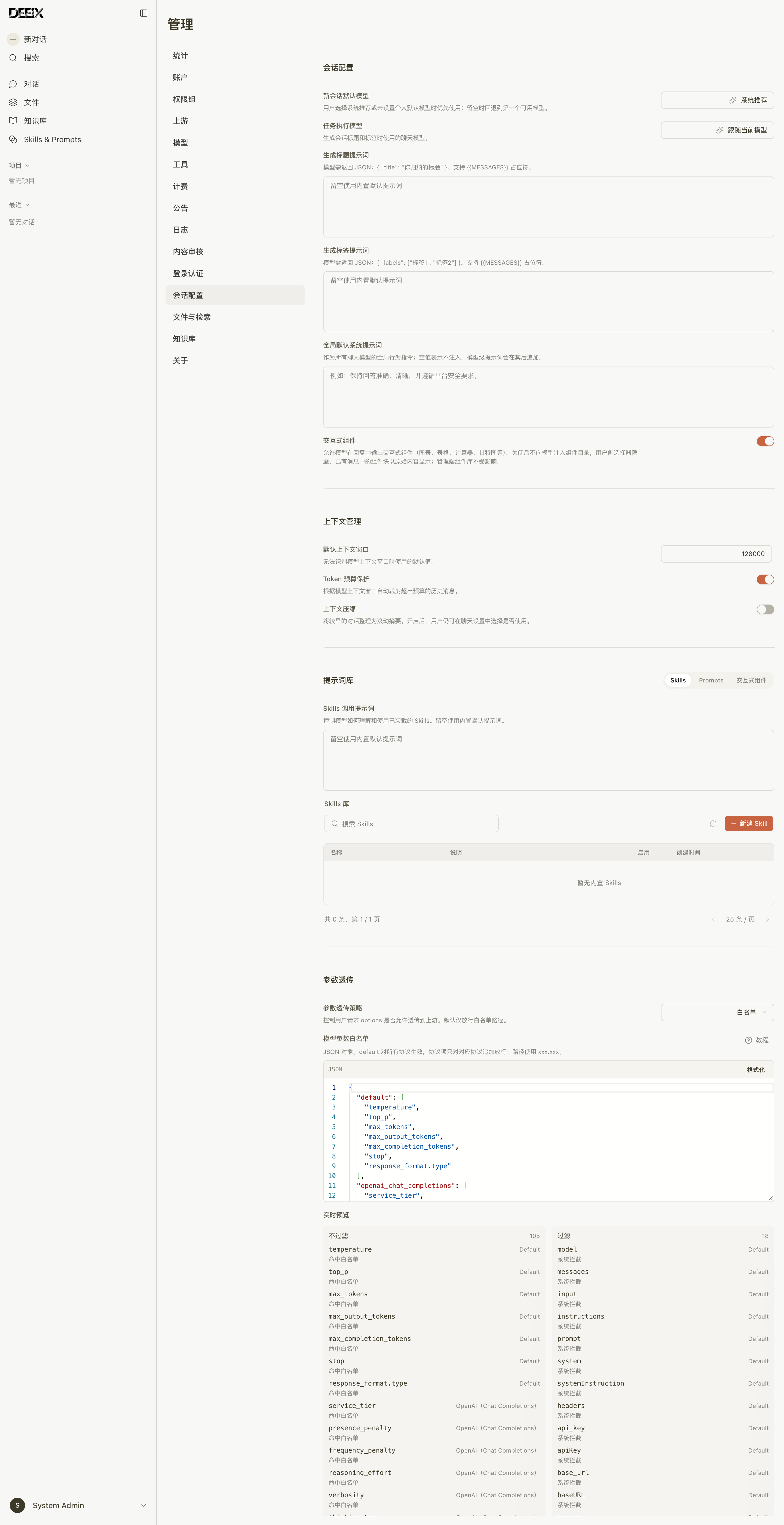Image resolution: width=784 pixels, height=1525 pixels.
Task: Click the DEEIX logo
Action: pos(26,13)
